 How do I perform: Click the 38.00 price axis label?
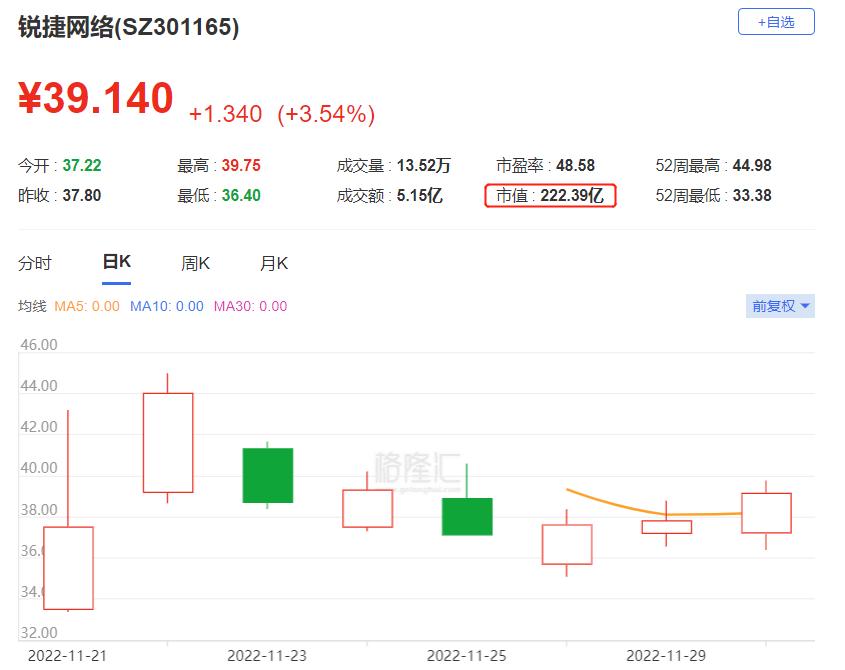pyautogui.click(x=39, y=510)
